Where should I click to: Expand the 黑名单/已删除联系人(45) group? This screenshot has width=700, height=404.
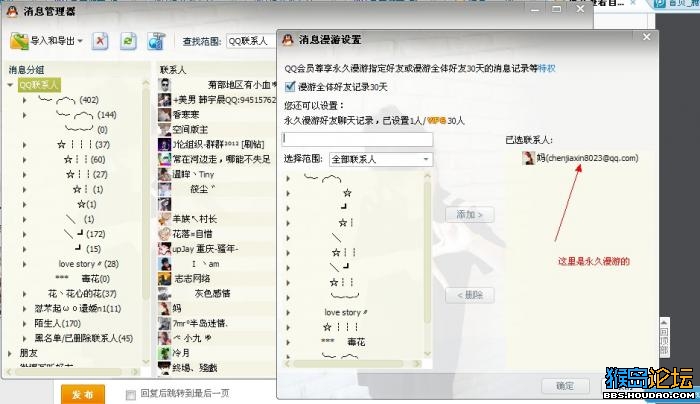(x=25, y=338)
